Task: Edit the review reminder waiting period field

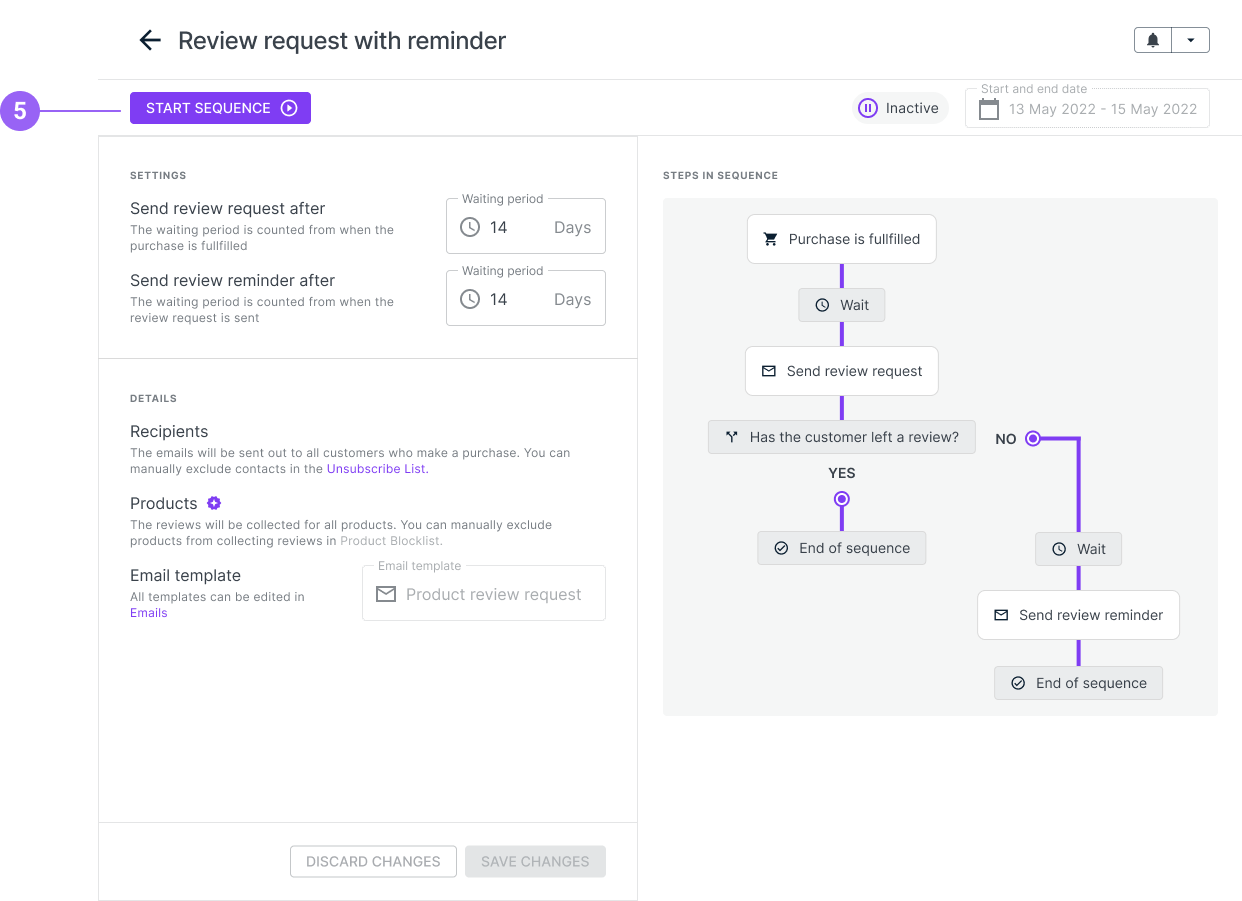Action: (526, 299)
